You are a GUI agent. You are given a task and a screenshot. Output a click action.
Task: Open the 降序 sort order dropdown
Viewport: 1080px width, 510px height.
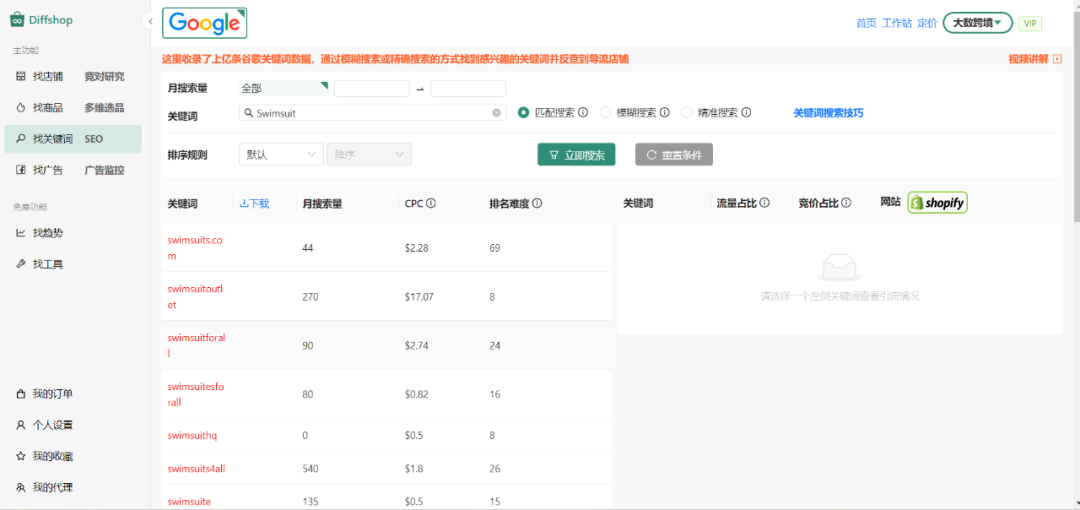369,155
